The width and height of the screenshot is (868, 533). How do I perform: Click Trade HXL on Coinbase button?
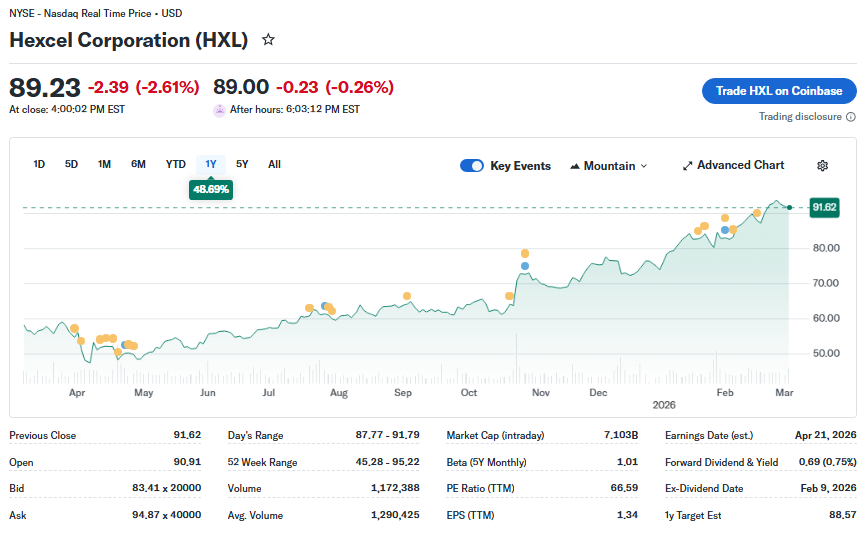(779, 91)
